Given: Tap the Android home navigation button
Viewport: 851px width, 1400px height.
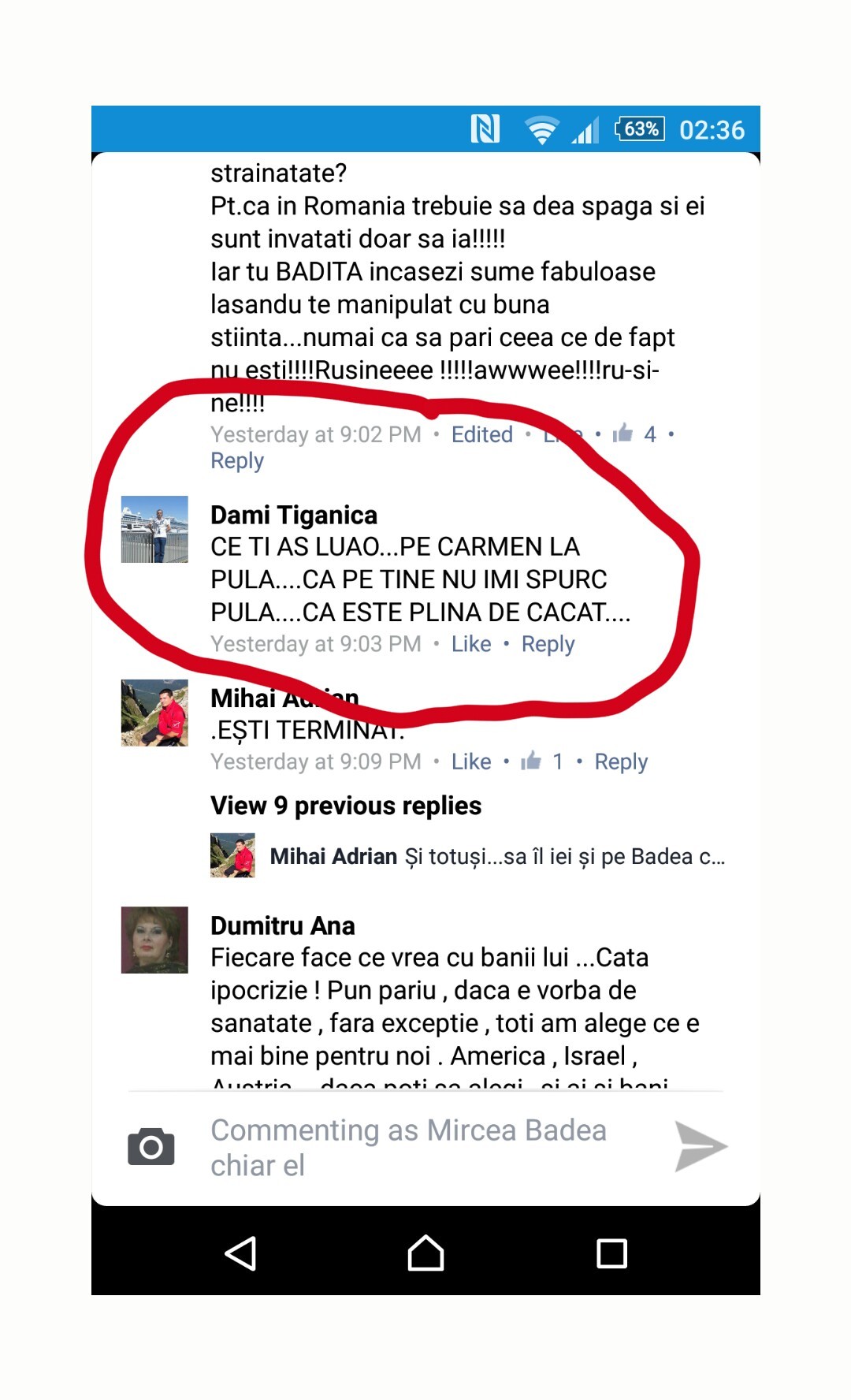Looking at the screenshot, I should click(x=425, y=1252).
